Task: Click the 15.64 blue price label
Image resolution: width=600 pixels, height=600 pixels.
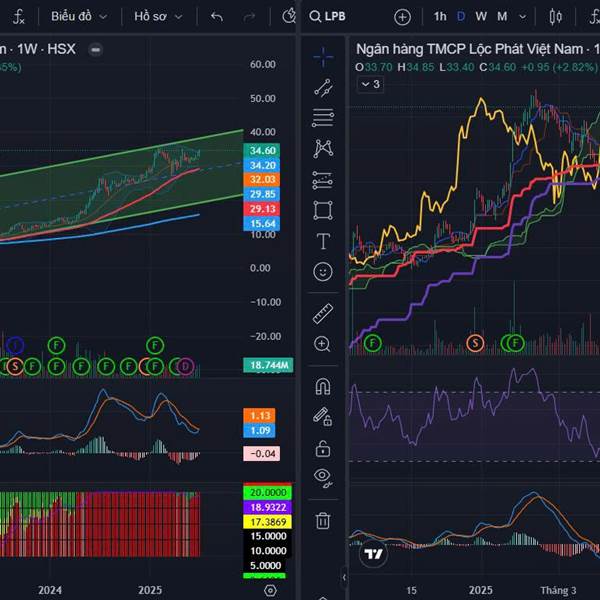Action: tap(262, 223)
